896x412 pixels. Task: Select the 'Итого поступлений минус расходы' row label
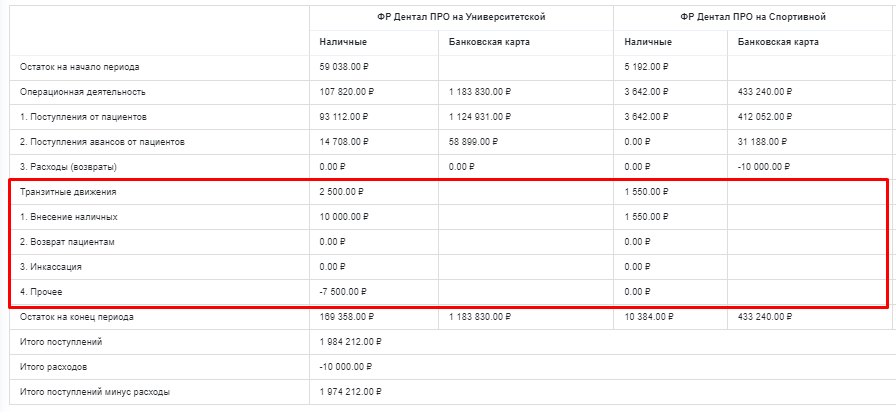point(95,393)
